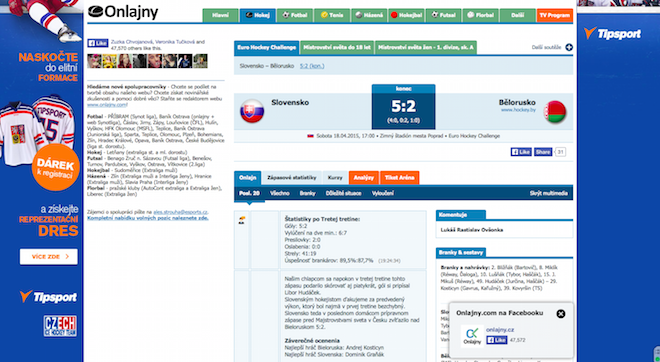Click the Tipsport logo in right banner
660x362 pixels.
pos(612,33)
